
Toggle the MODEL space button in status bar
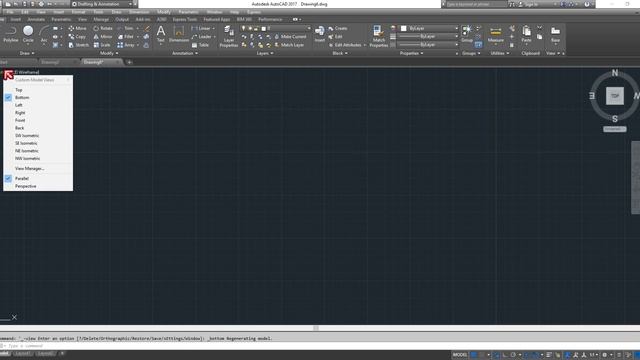tap(460, 355)
